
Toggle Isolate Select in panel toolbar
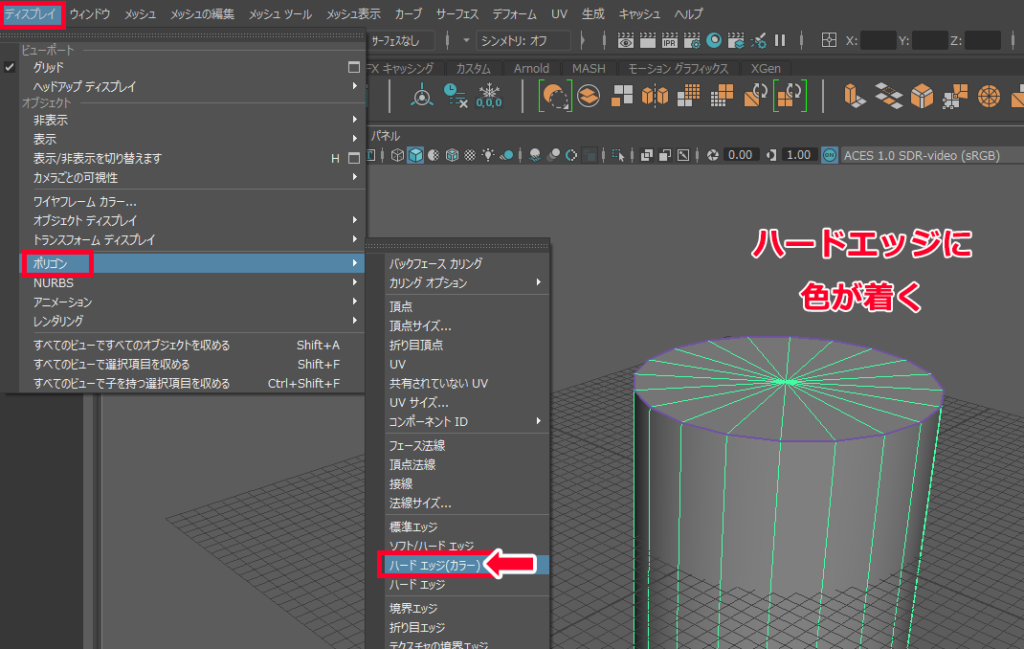point(618,155)
